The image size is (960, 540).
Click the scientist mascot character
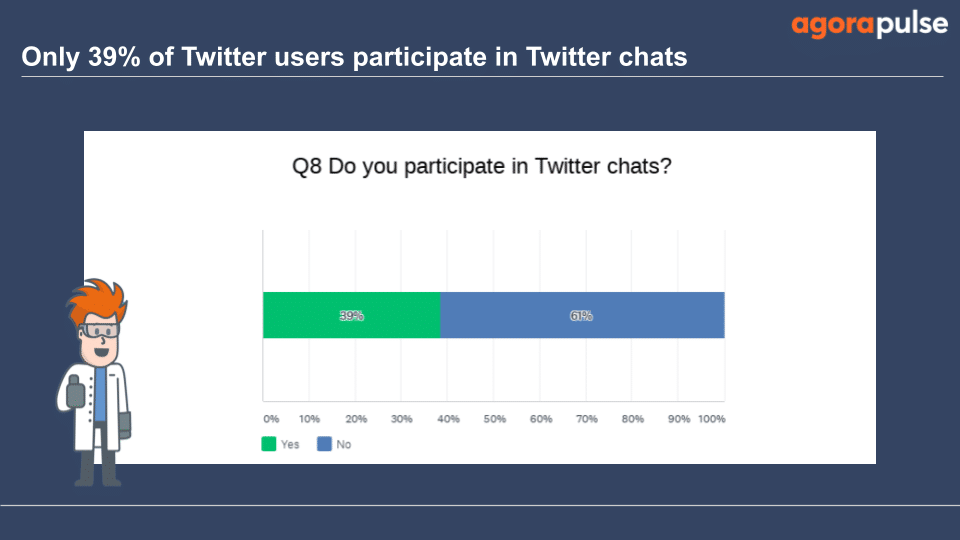pyautogui.click(x=94, y=383)
